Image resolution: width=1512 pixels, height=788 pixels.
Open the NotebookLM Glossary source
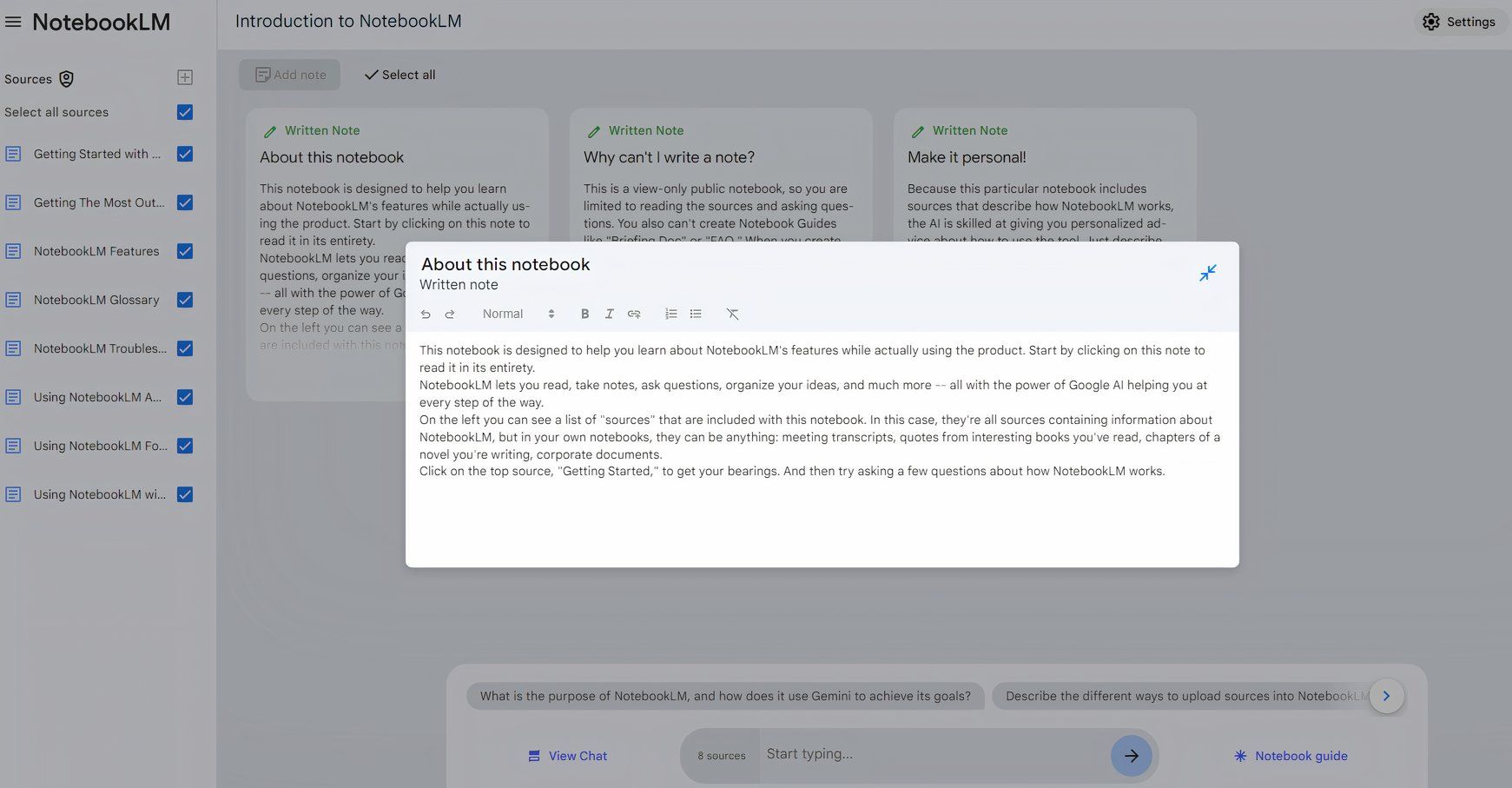pos(96,300)
